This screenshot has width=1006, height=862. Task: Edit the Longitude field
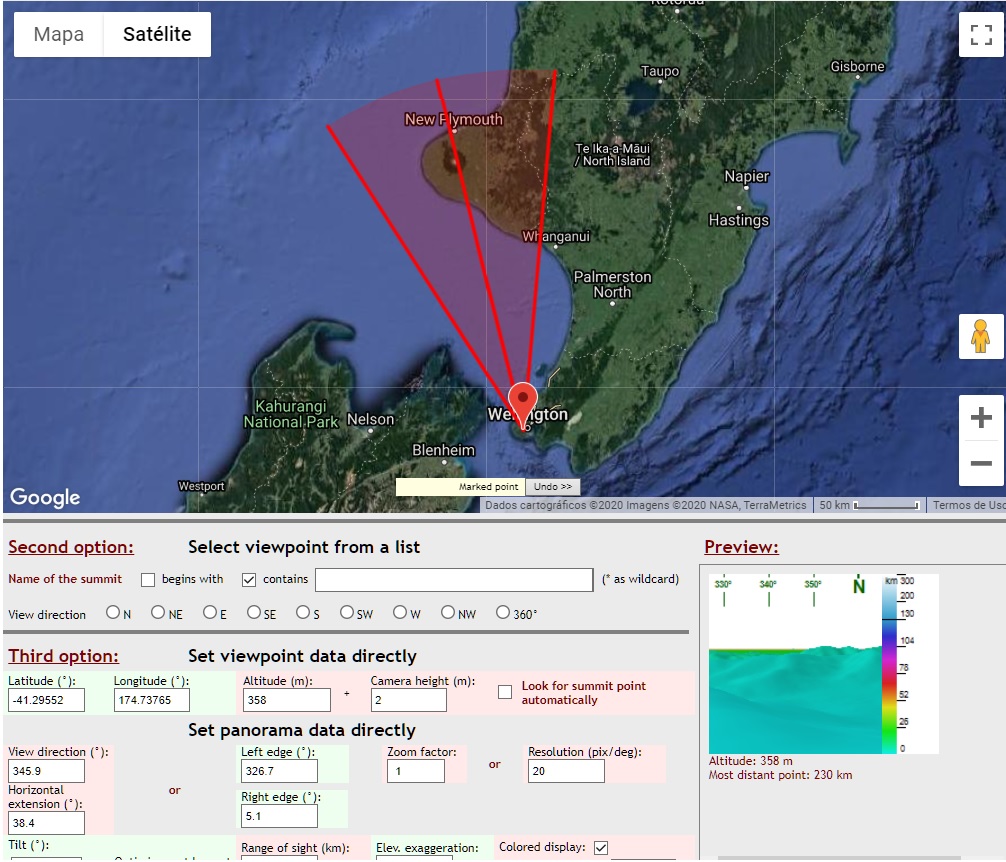(x=152, y=700)
